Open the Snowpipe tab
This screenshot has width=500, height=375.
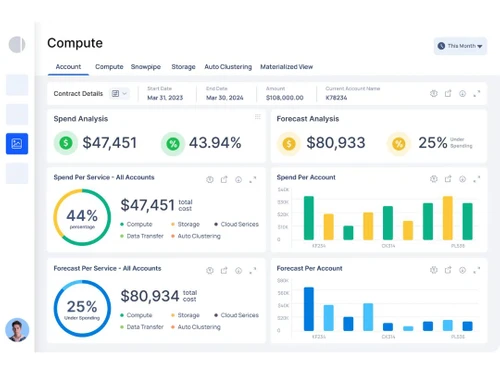coord(146,67)
